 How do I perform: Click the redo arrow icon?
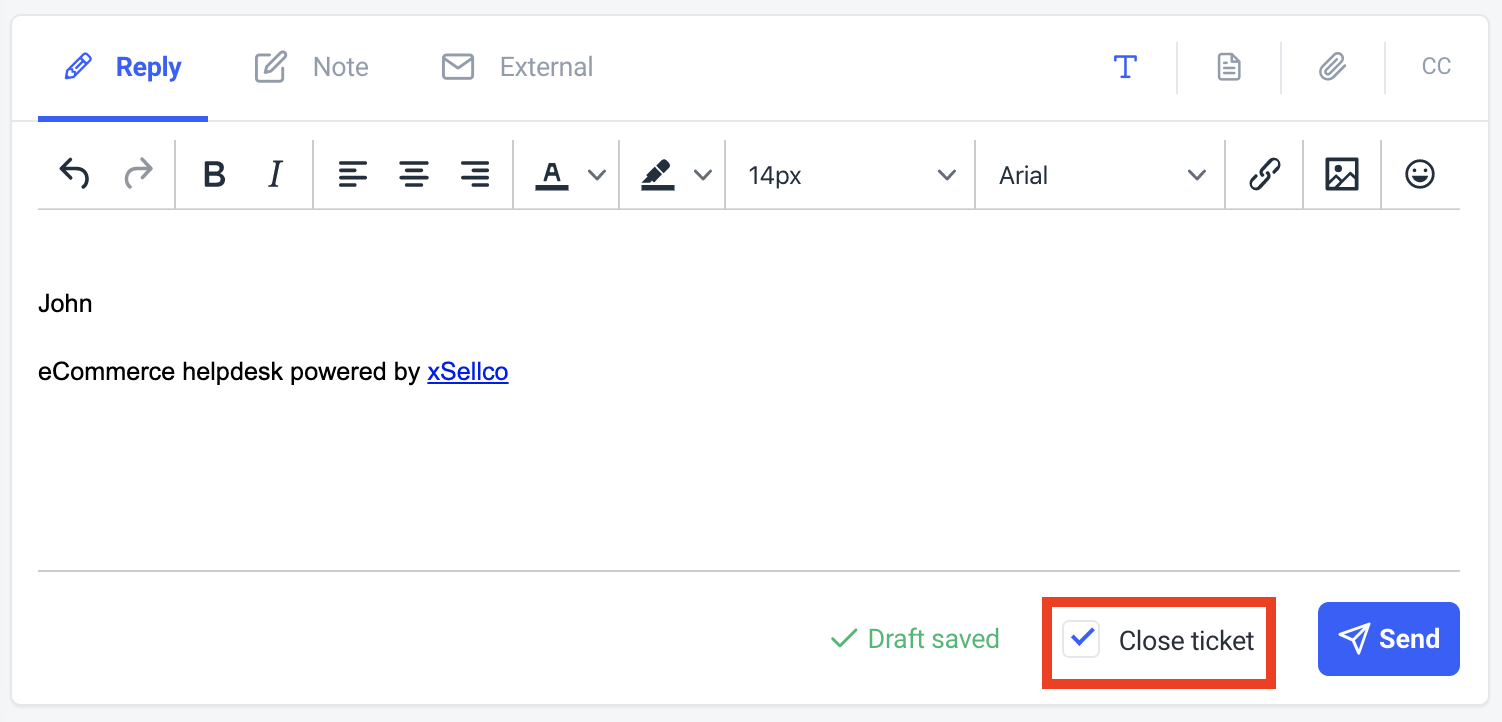click(x=138, y=174)
